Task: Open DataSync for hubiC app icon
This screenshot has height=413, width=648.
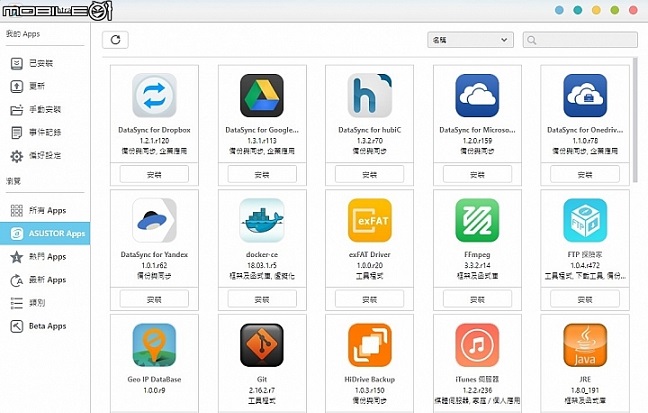Action: click(x=369, y=95)
